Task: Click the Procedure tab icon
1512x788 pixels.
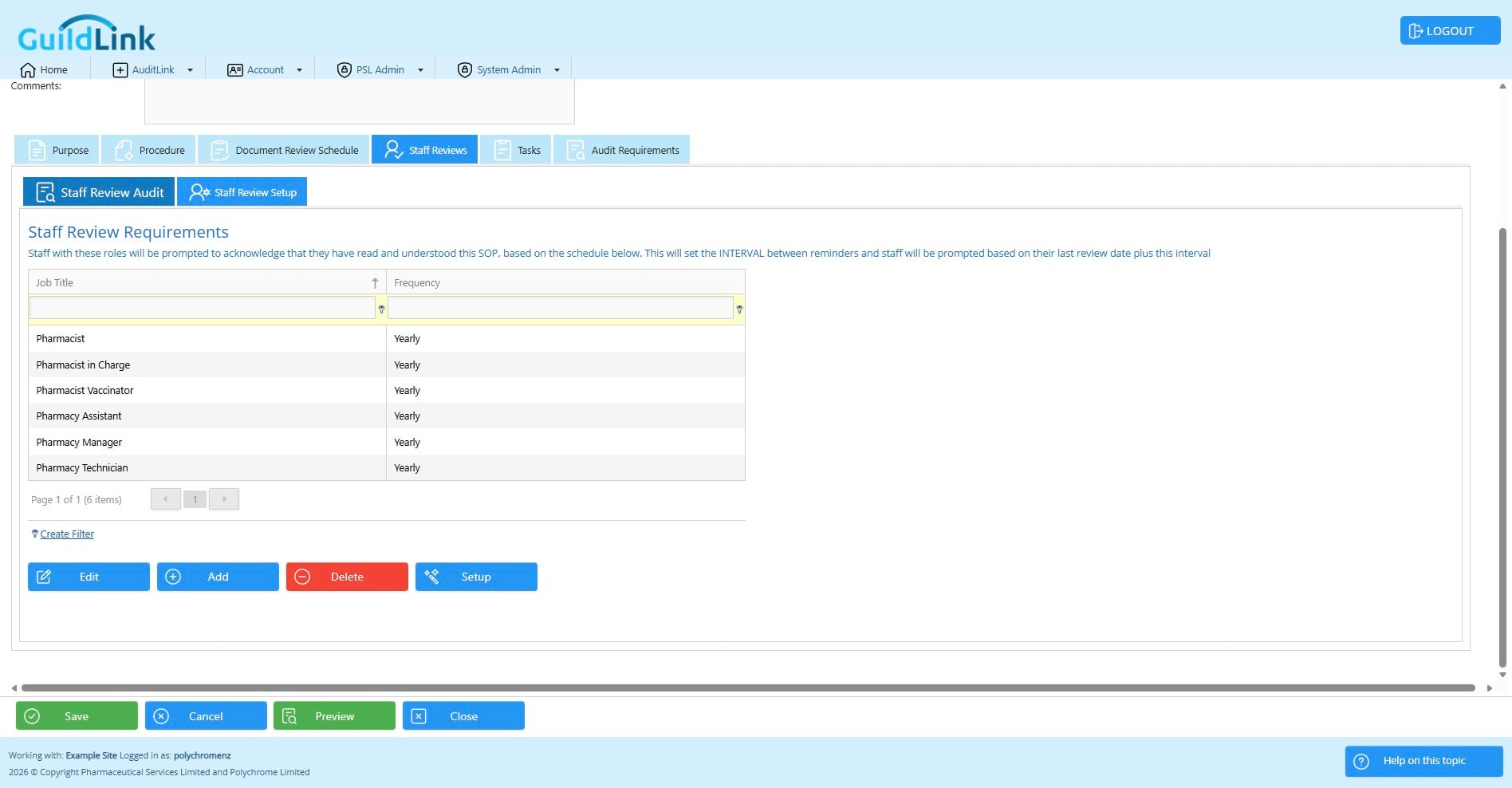Action: 124,150
